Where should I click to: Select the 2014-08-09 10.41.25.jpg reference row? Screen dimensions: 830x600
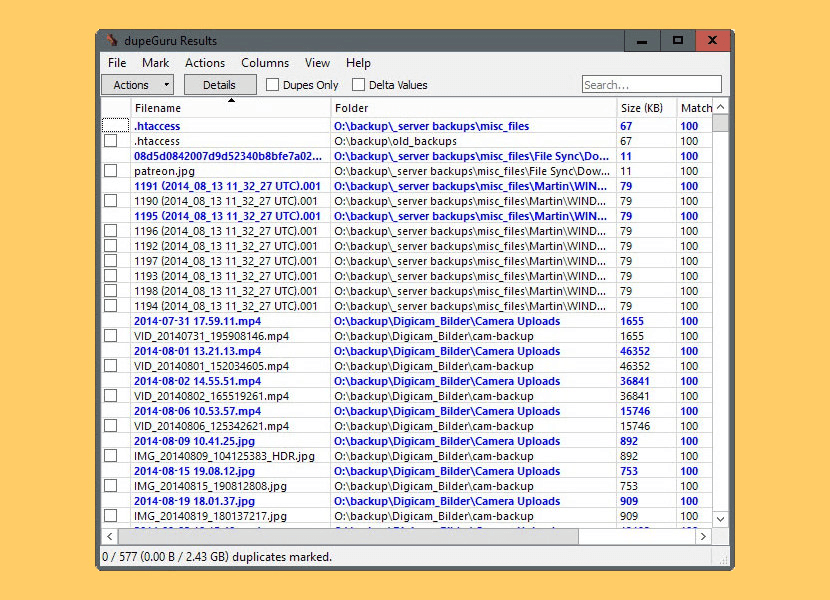(x=194, y=441)
